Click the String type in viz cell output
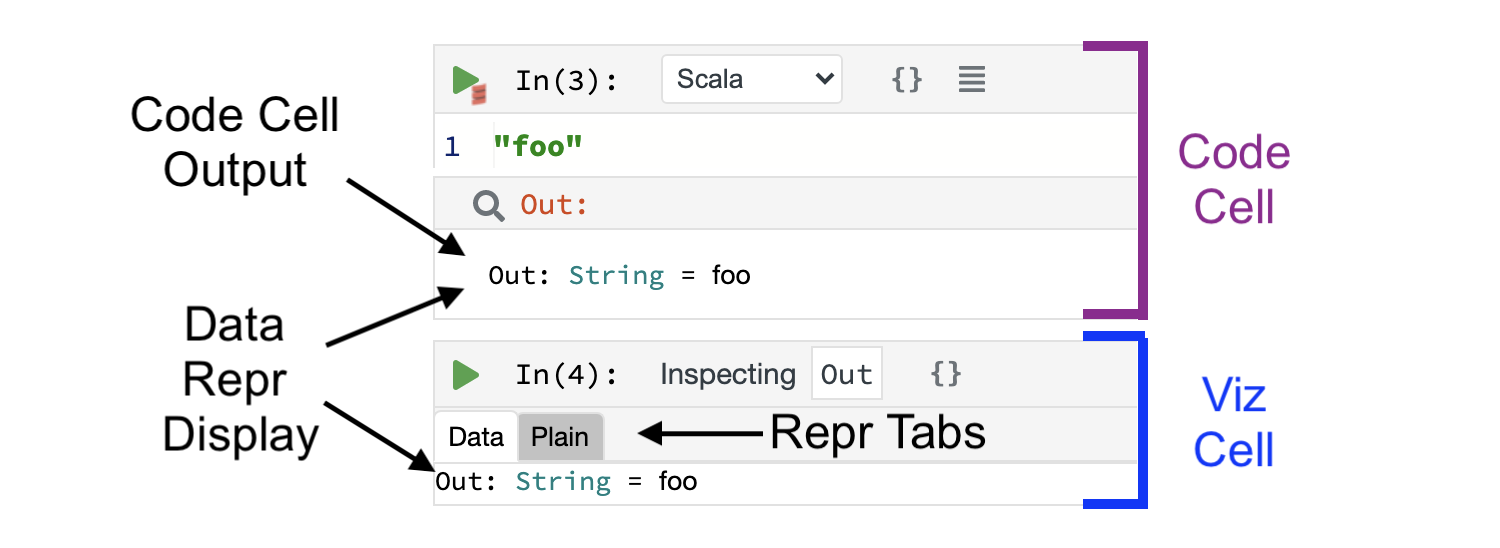 point(563,481)
